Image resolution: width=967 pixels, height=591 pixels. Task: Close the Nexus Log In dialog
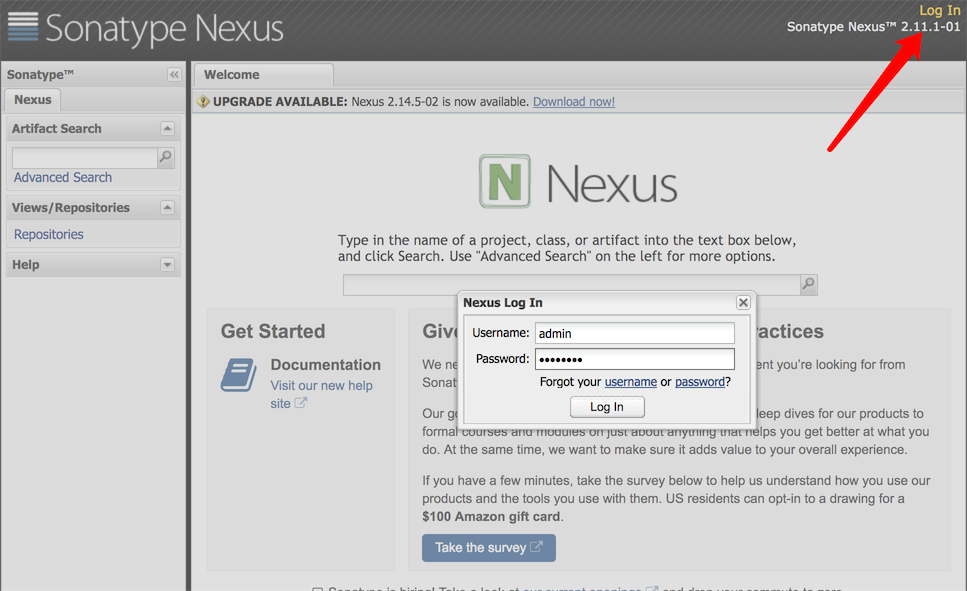coord(743,302)
